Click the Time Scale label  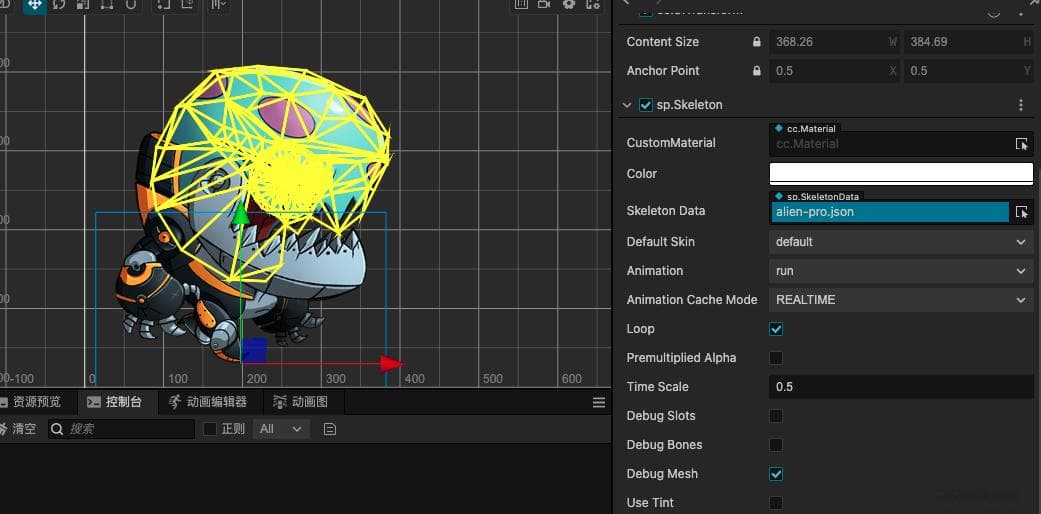(x=657, y=387)
